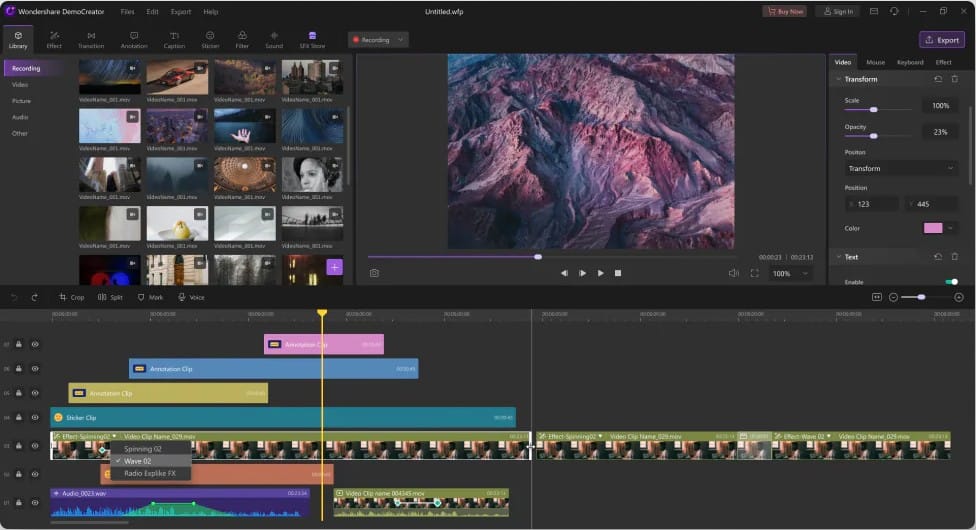This screenshot has height=530, width=976.
Task: Toggle the Text Enable switch
Action: pos(951,282)
